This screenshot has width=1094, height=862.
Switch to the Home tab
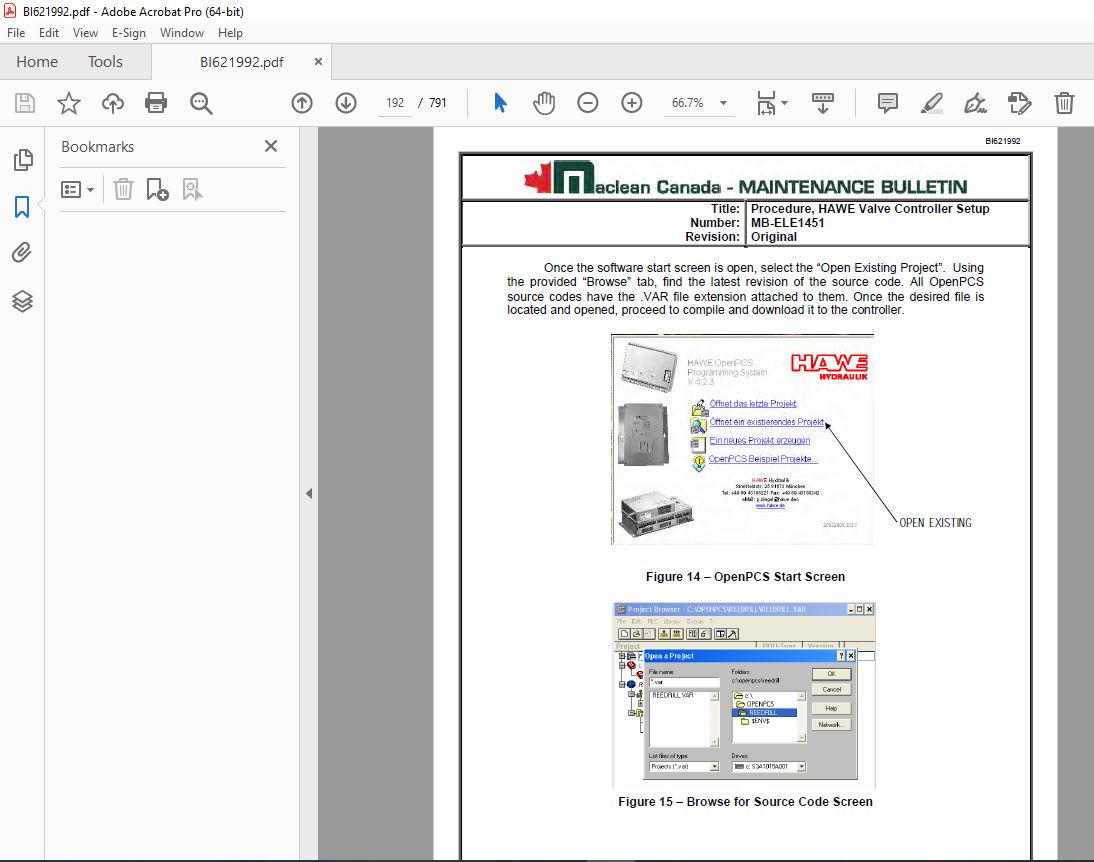point(37,61)
